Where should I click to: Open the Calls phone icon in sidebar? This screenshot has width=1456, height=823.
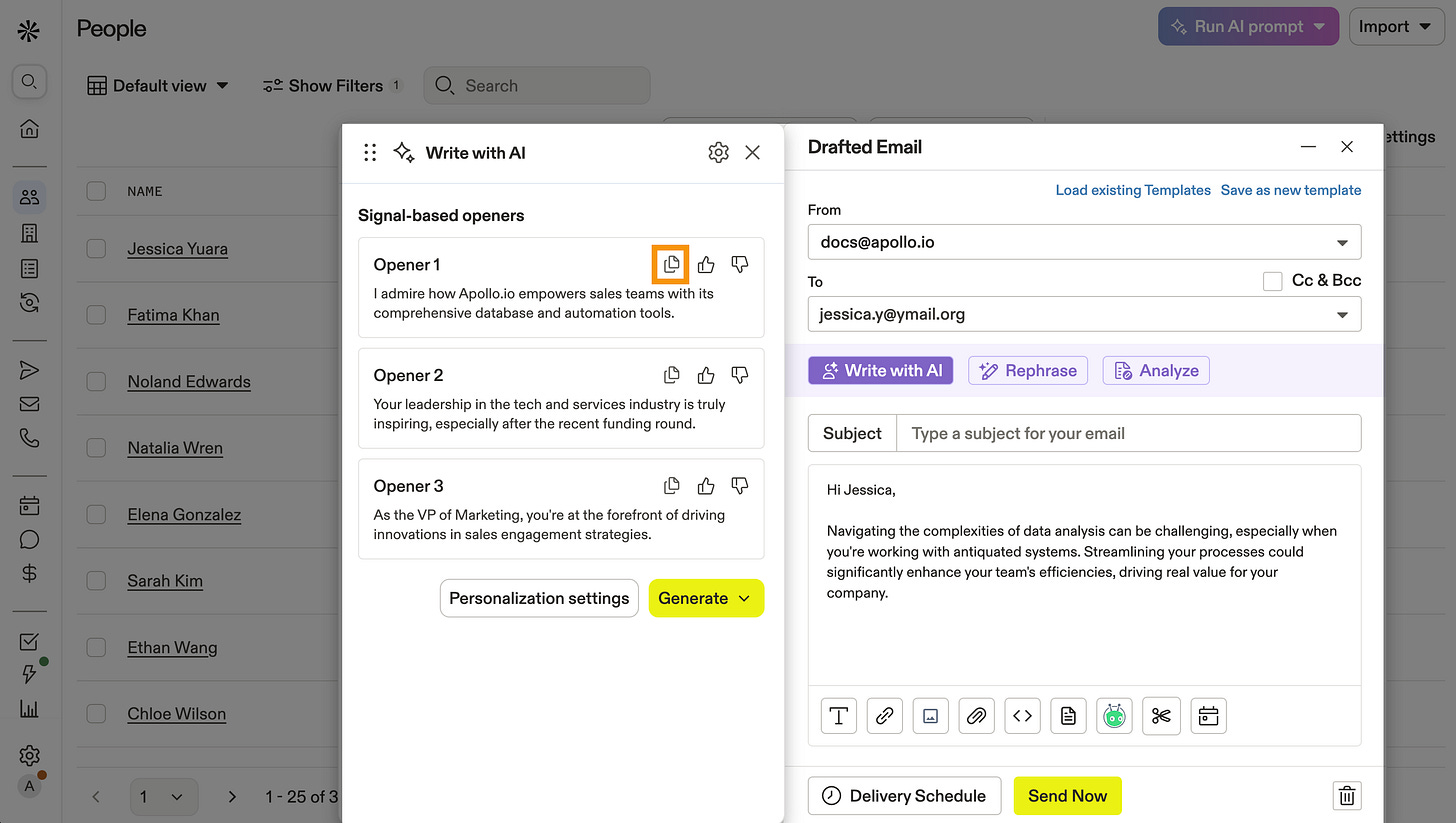pyautogui.click(x=29, y=438)
